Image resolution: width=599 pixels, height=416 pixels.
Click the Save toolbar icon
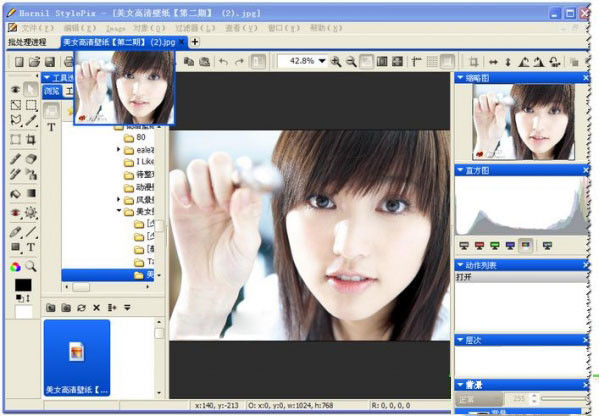click(50, 62)
